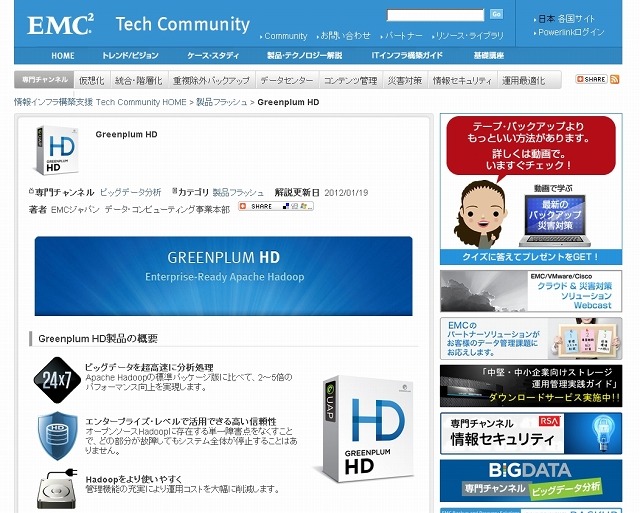Image resolution: width=640 pixels, height=513 pixels.
Task: Click the hard drive plug icon
Action: coord(57,489)
